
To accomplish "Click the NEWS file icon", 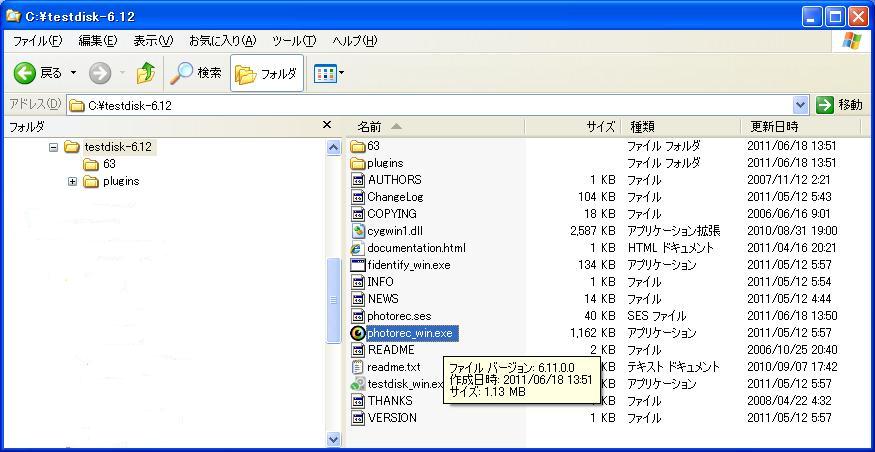I will tap(358, 299).
